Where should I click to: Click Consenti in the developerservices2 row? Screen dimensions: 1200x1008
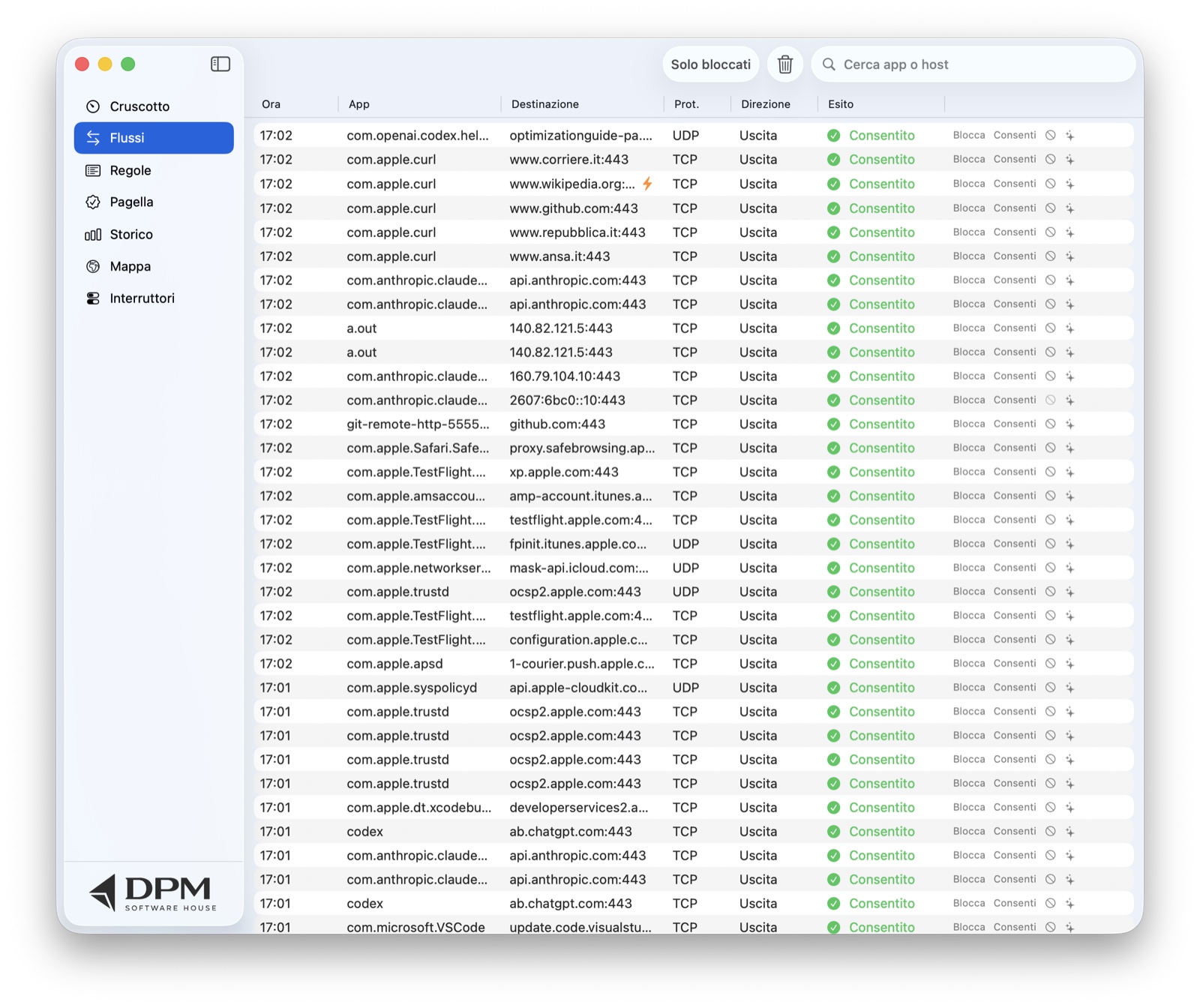click(x=1015, y=808)
